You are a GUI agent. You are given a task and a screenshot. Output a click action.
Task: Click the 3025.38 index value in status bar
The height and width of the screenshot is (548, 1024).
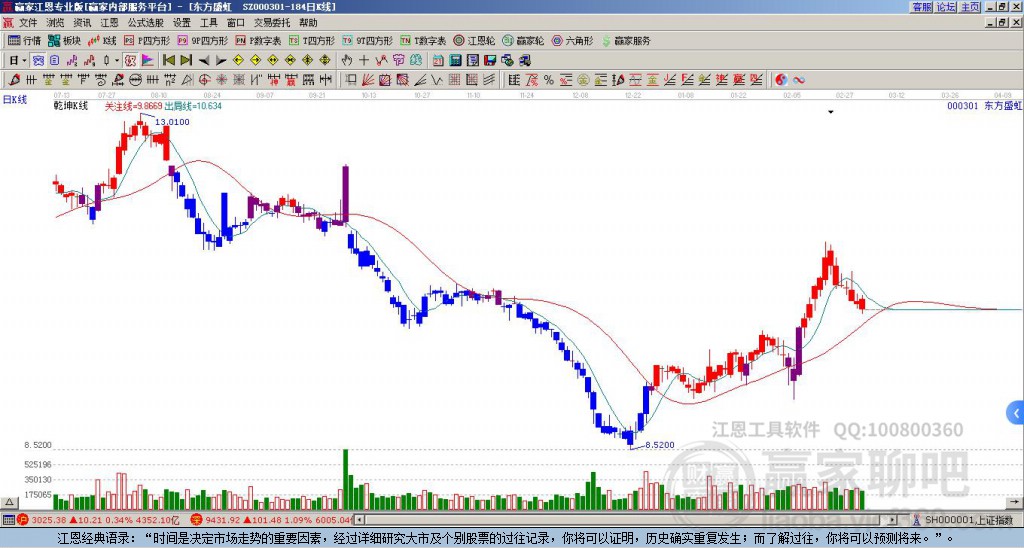(49, 520)
